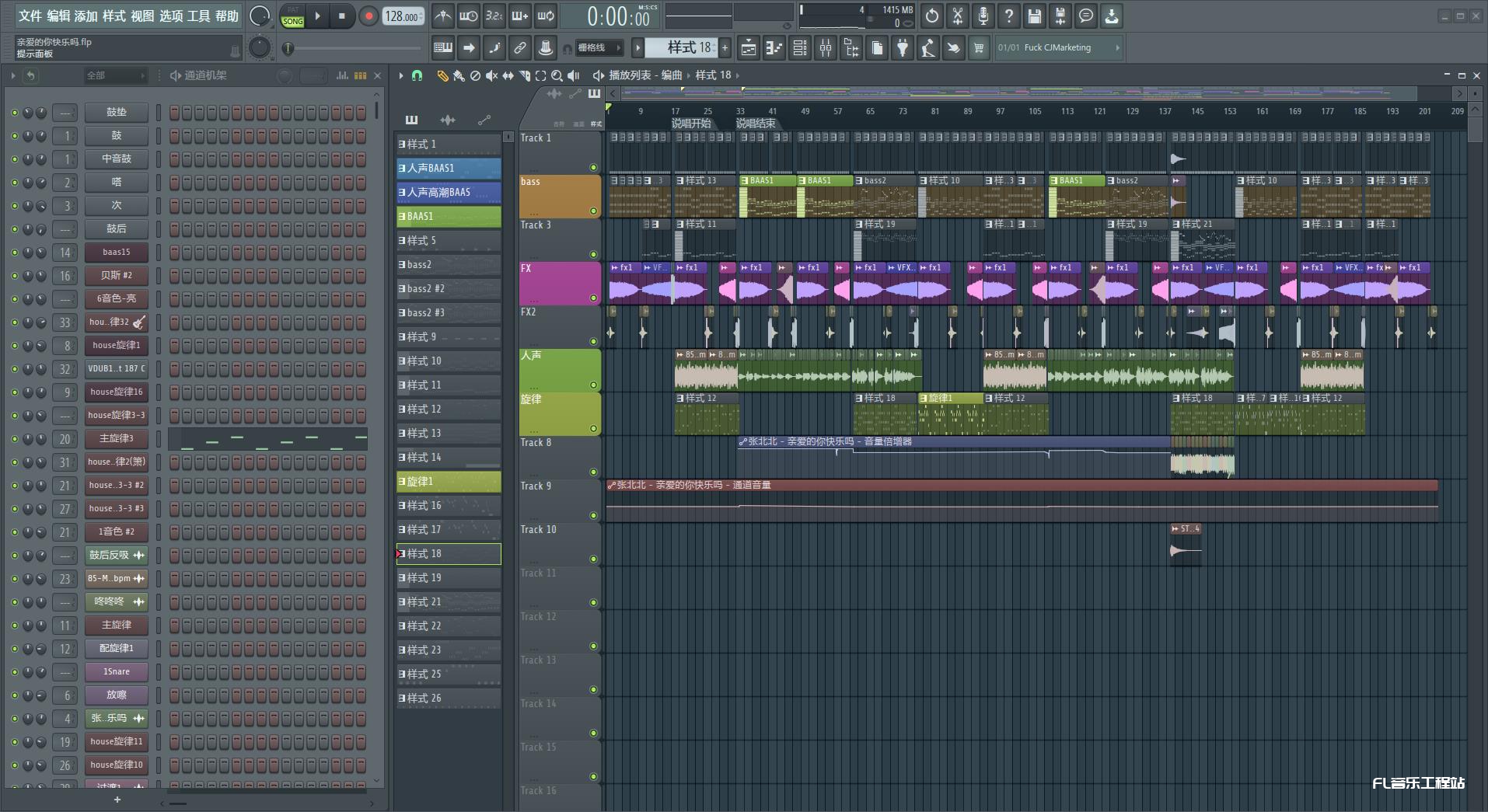
Task: Open the playlist view icon
Action: pyautogui.click(x=748, y=48)
